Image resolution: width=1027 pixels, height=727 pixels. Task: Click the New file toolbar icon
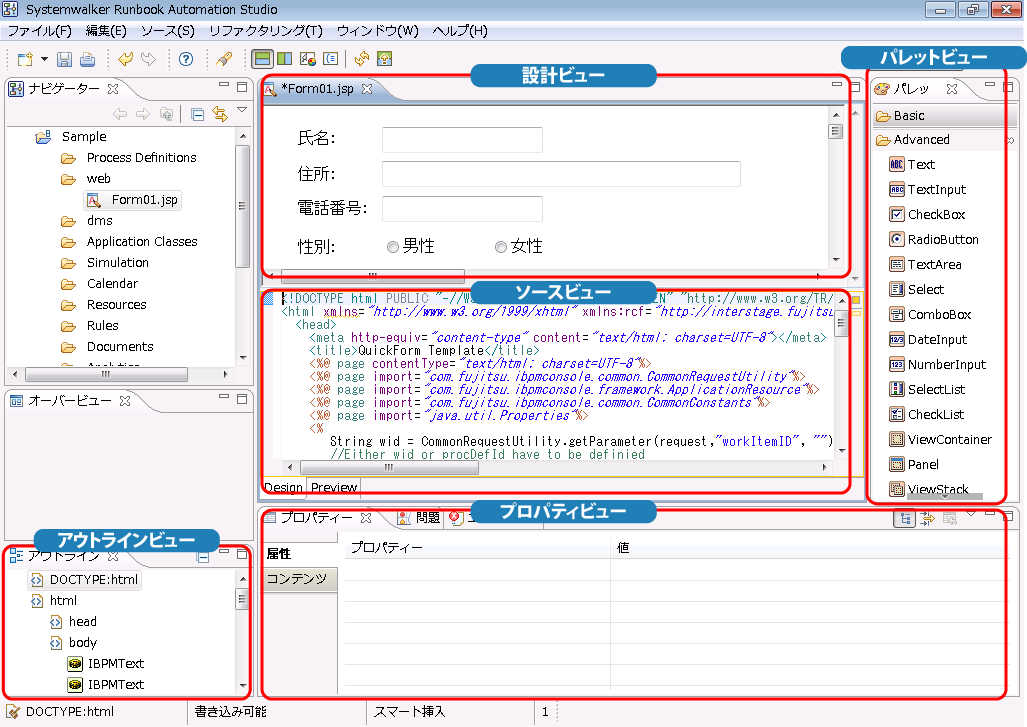coord(25,60)
